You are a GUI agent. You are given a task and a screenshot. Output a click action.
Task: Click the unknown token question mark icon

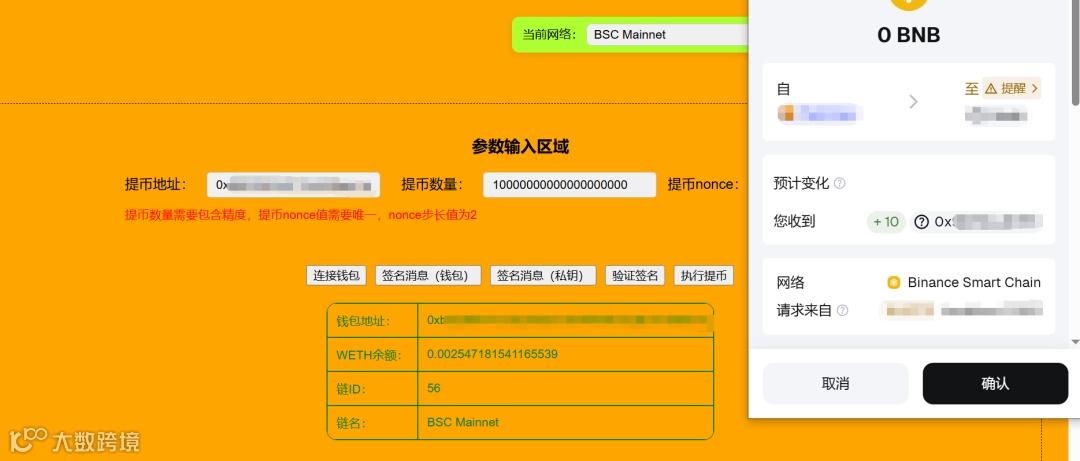pyautogui.click(x=922, y=222)
